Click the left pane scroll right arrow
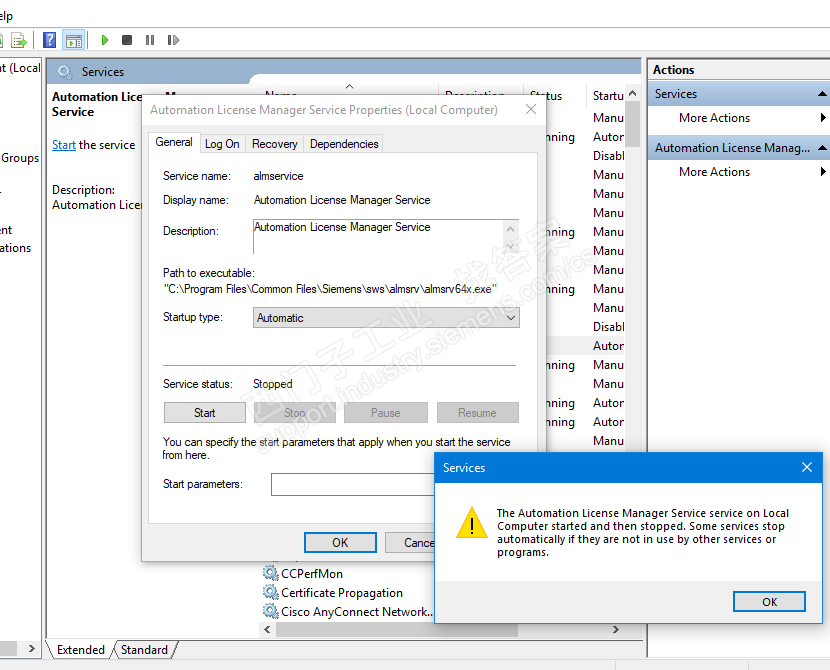The width and height of the screenshot is (830, 670). click(x=32, y=648)
